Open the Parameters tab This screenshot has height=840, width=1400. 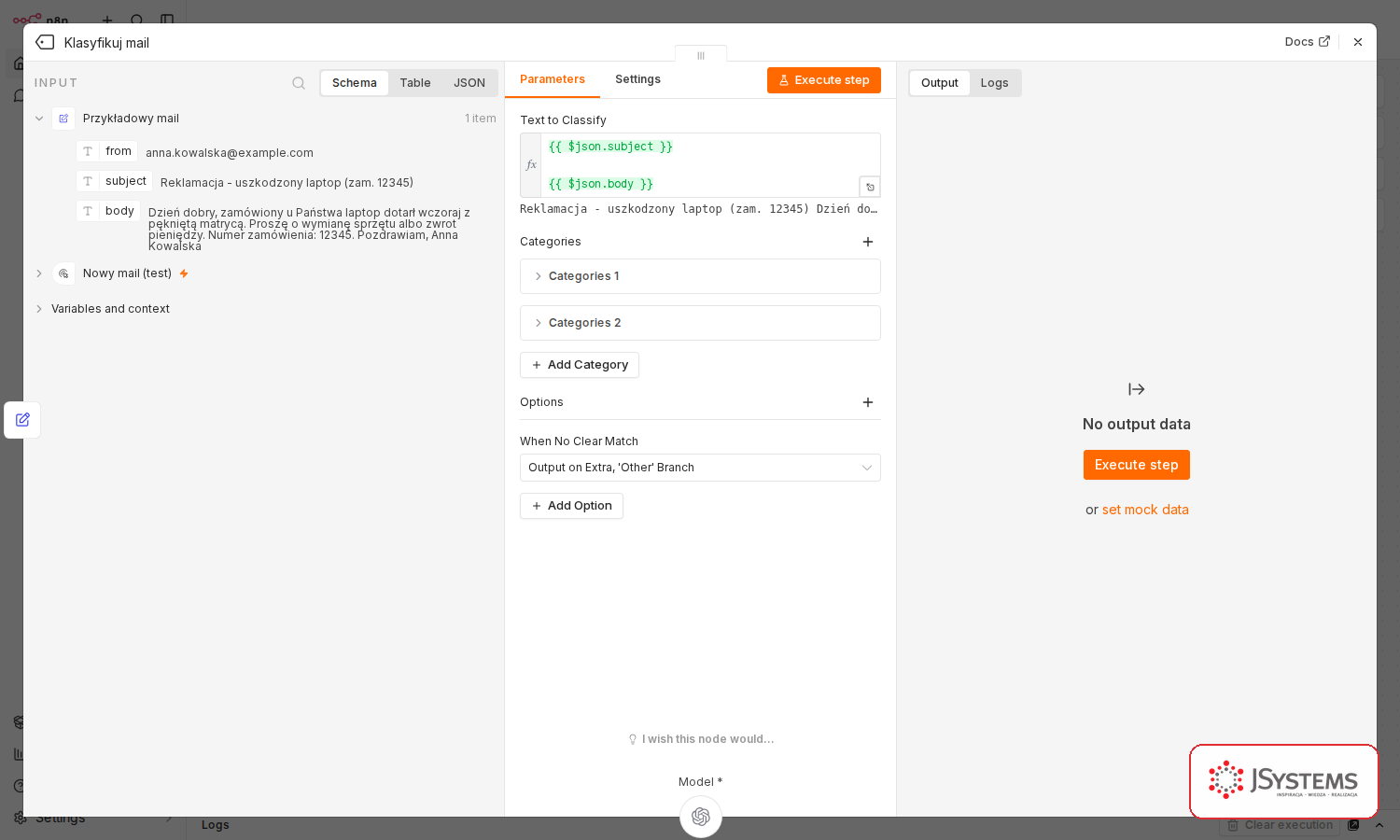click(x=553, y=79)
